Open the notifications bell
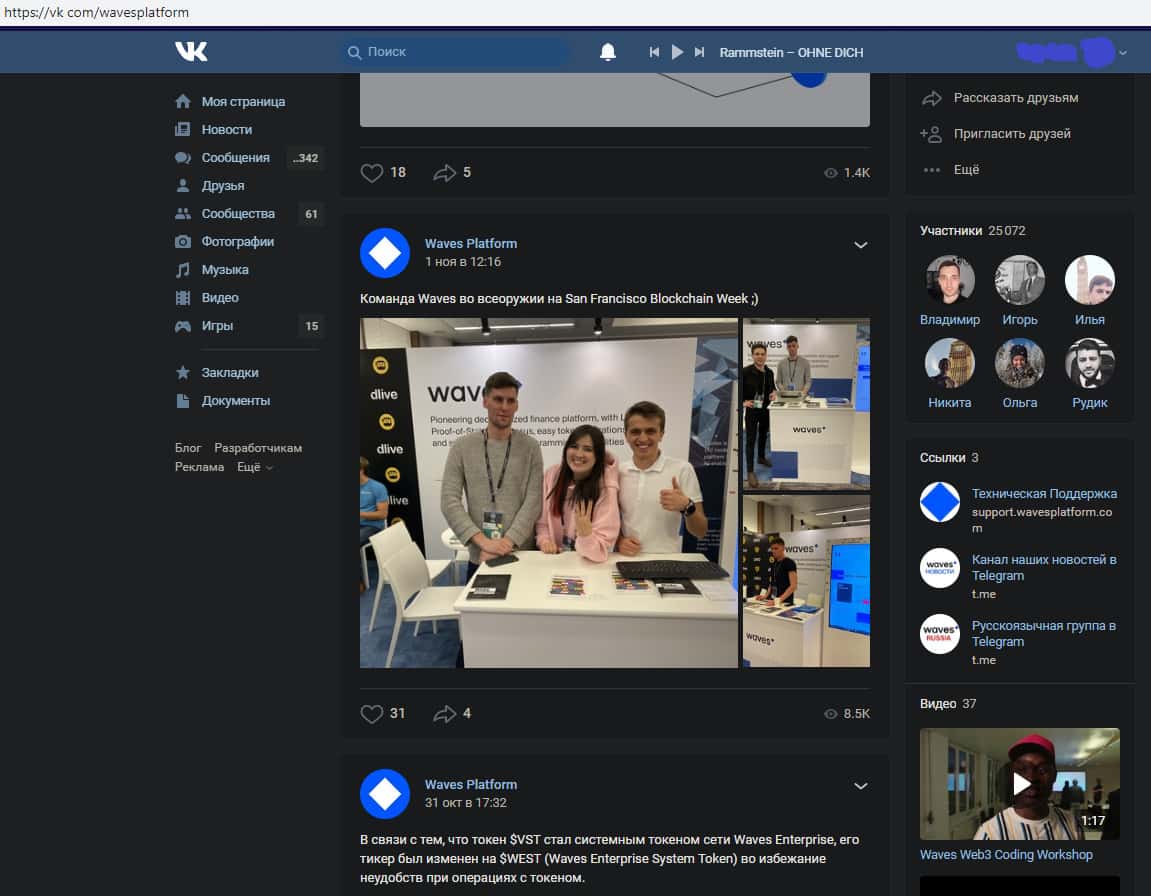The height and width of the screenshot is (896, 1151). [x=608, y=52]
